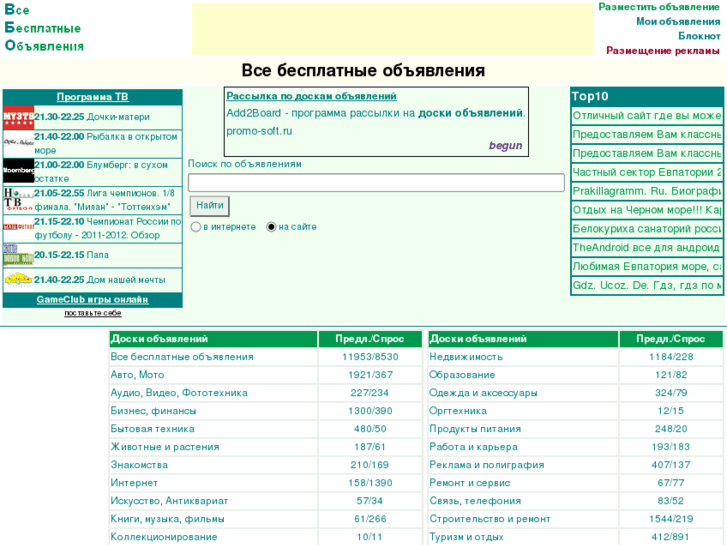This screenshot has width=727, height=545.
Task: Click the 'поставьте себе' small link
Action: coord(93,313)
